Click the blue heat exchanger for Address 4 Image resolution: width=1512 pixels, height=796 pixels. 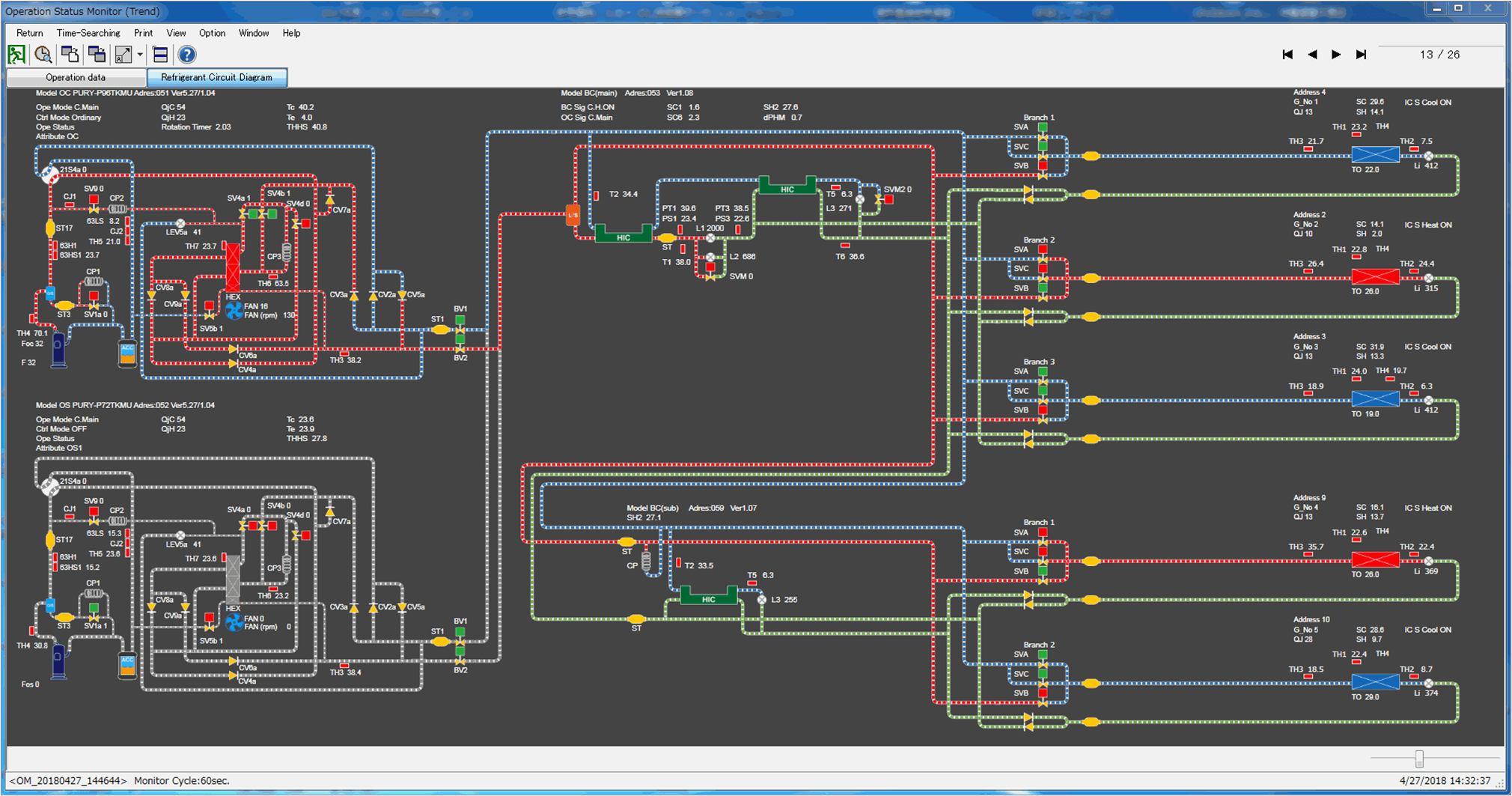pos(1374,155)
